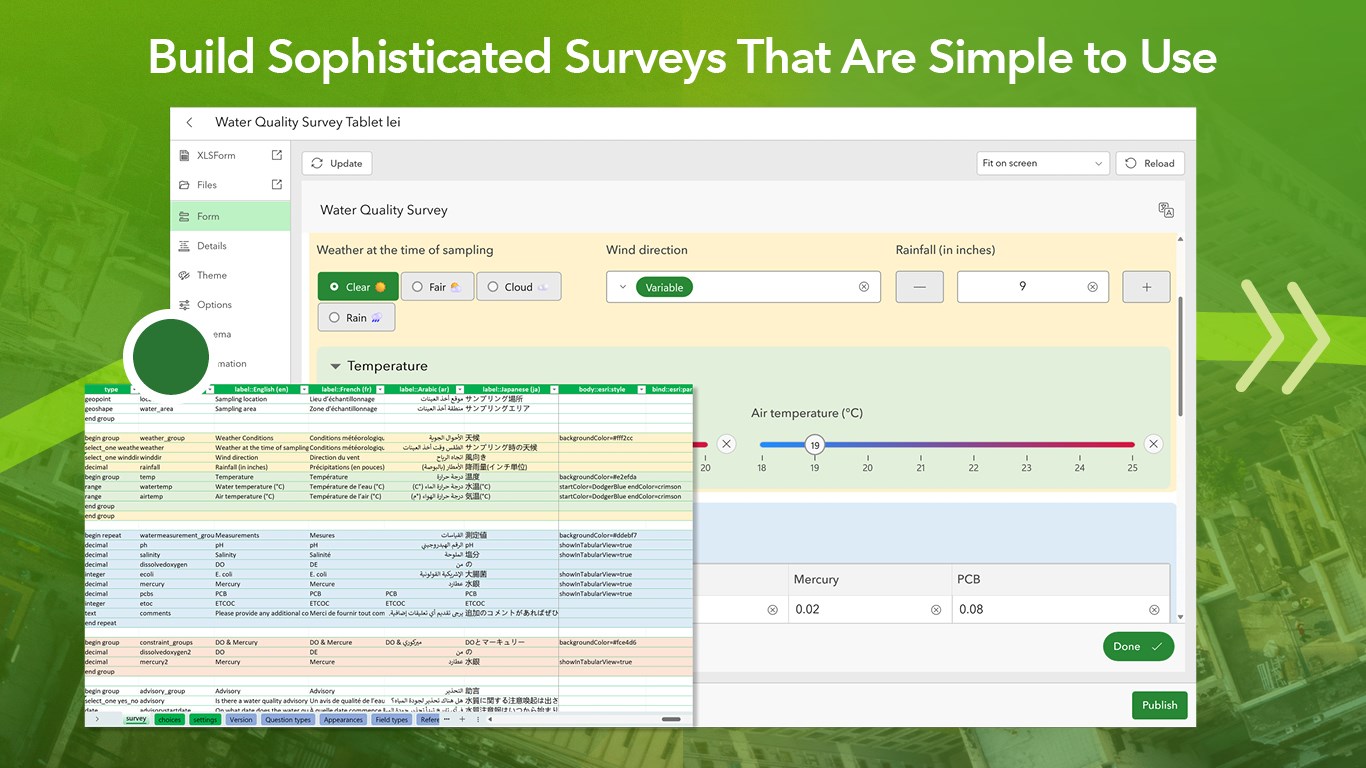The width and height of the screenshot is (1366, 768).
Task: Collapse the Temperature group
Action: coord(336,366)
